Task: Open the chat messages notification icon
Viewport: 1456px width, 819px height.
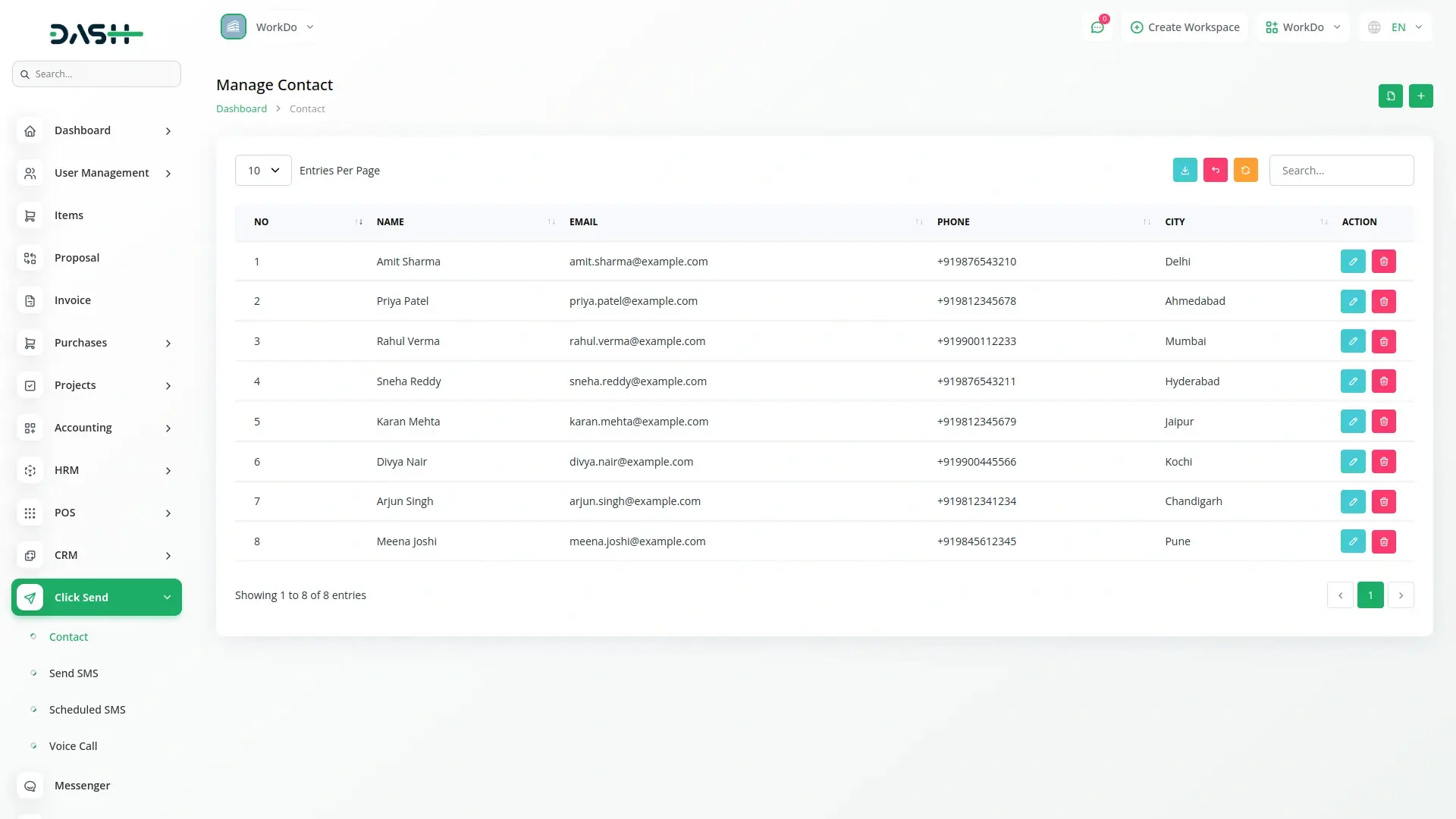Action: tap(1097, 27)
